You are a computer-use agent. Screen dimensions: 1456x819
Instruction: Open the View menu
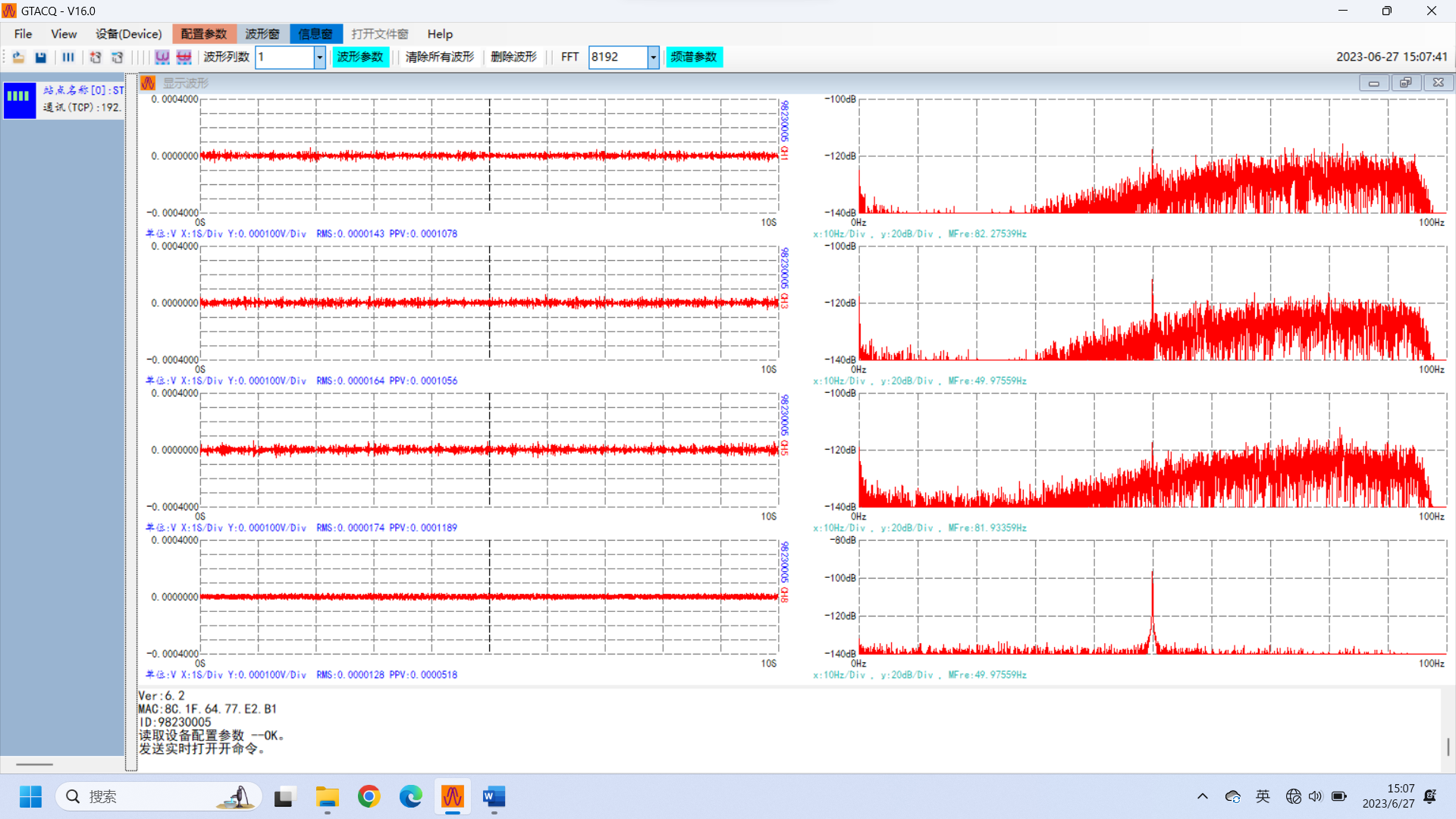click(64, 34)
